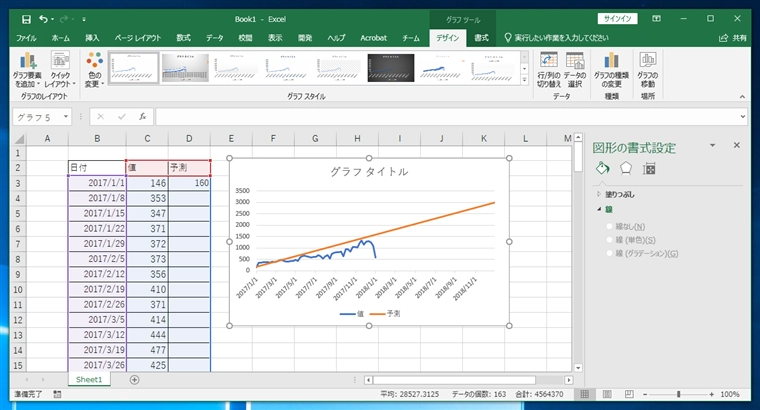Screen dimensions: 760x410
Task: Click the formula bar enter checkmark icon
Action: tap(122, 117)
